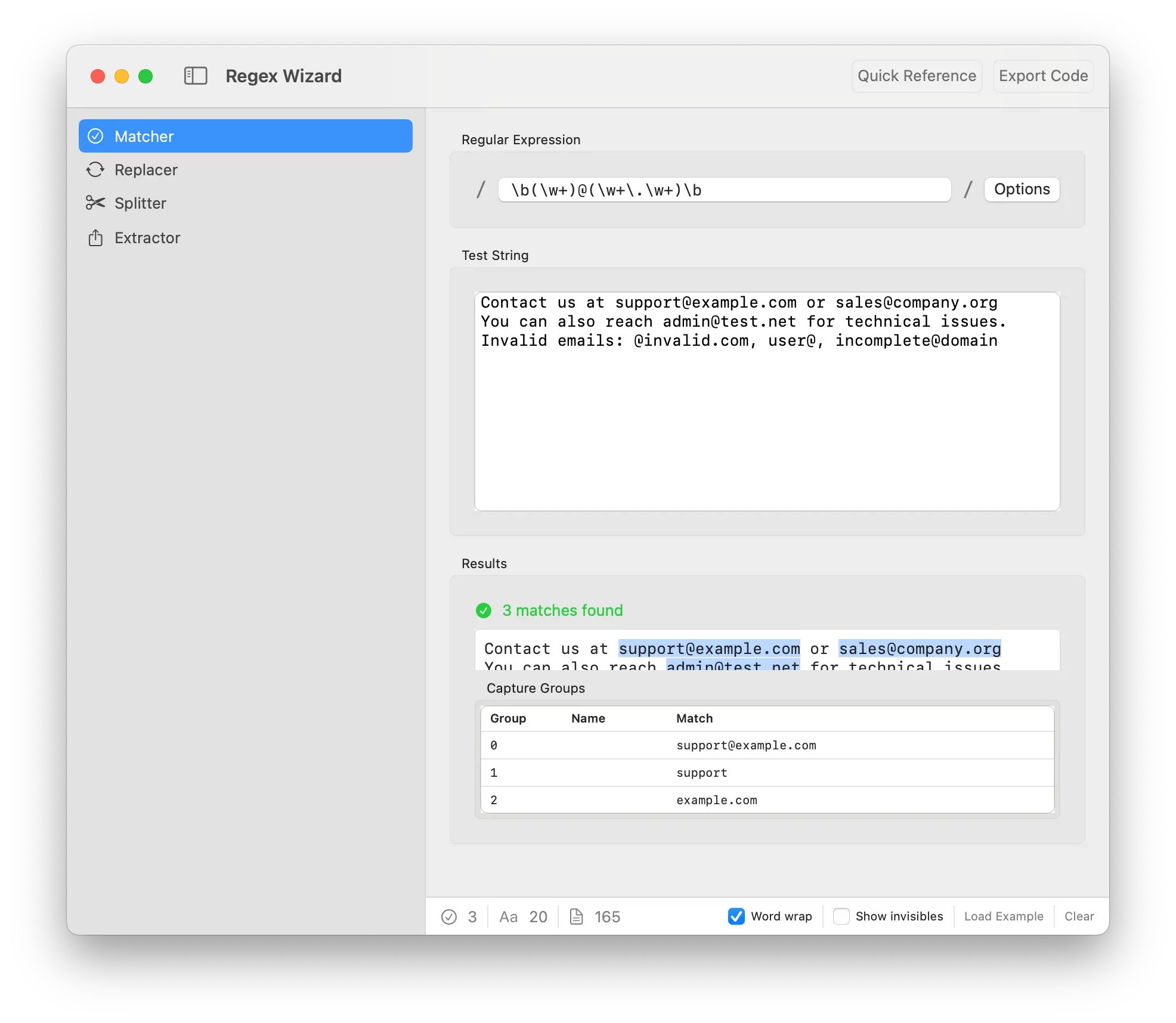Image resolution: width=1176 pixels, height=1023 pixels.
Task: Click the document character count icon
Action: (x=576, y=917)
